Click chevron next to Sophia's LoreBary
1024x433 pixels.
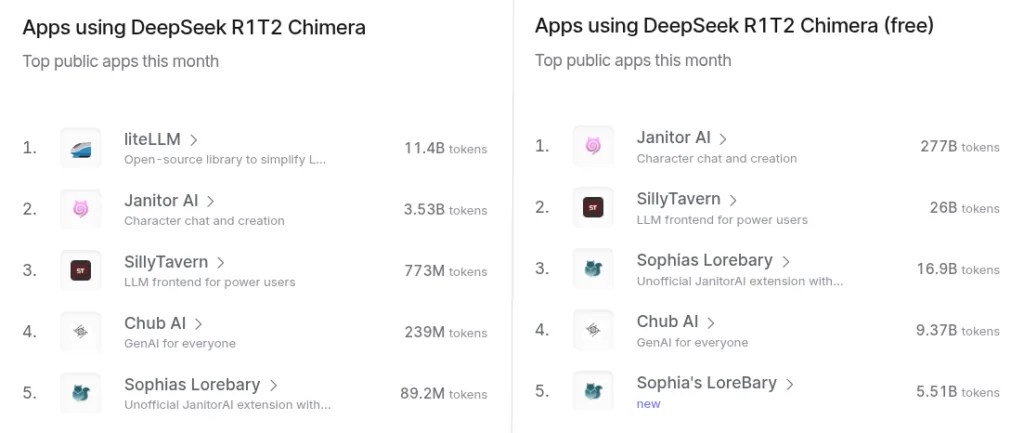click(x=790, y=384)
